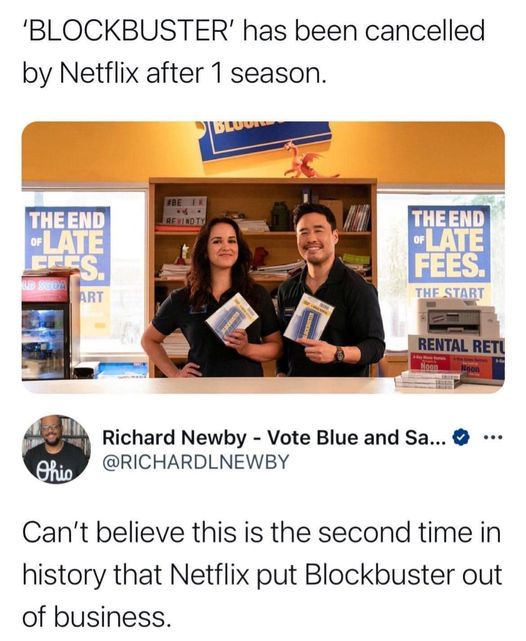Click the reply text about Netflix
526x641 pixels.
click(262, 575)
